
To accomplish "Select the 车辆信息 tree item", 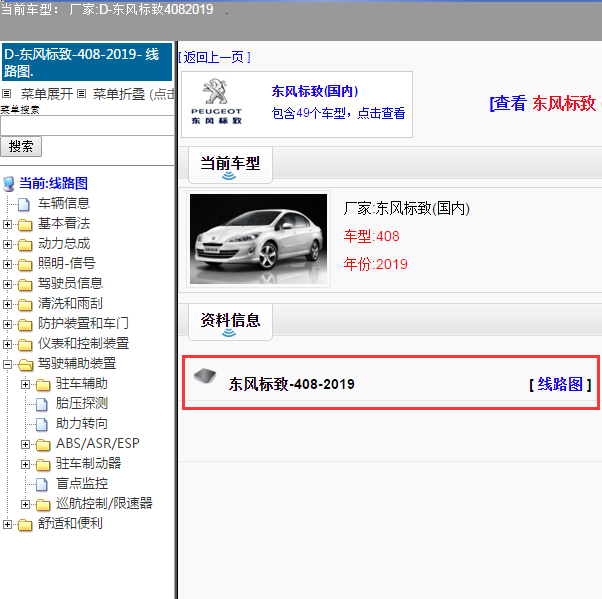I will (64, 204).
